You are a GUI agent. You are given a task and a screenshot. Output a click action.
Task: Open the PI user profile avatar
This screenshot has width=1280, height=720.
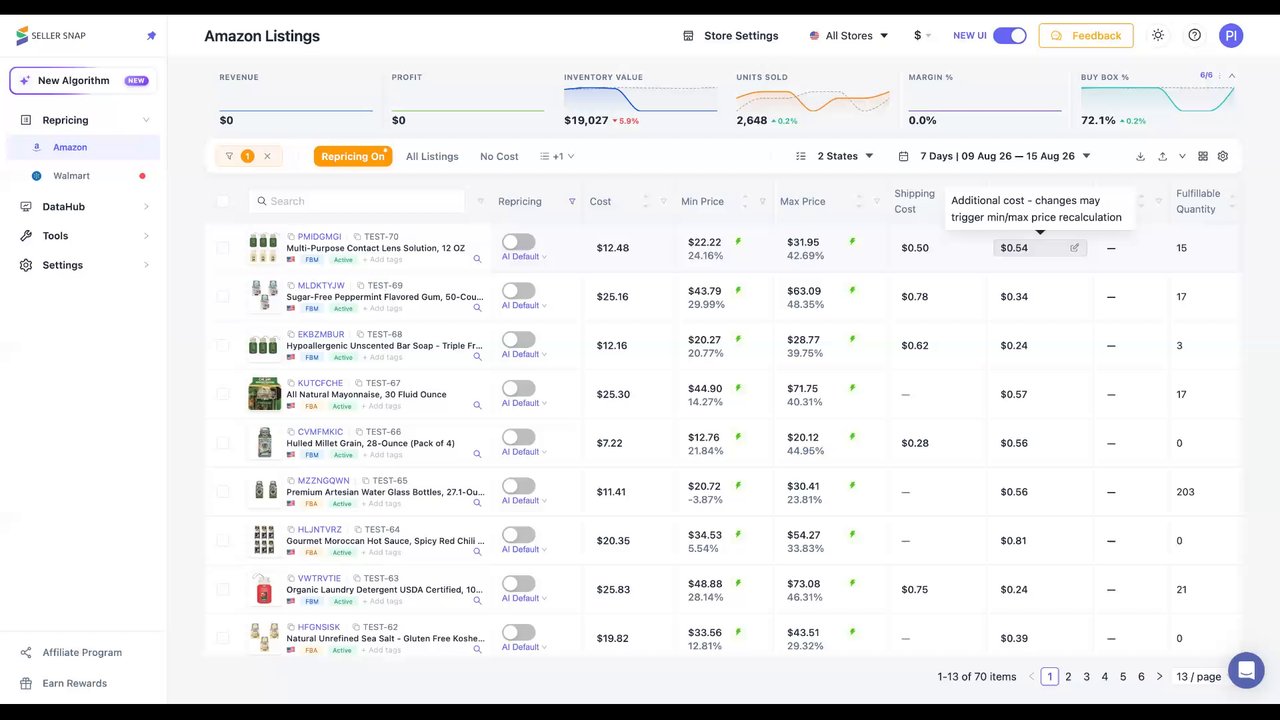(1231, 36)
